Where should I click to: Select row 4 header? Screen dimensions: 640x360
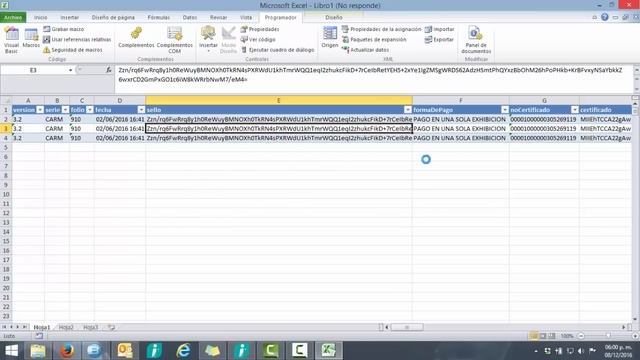click(x=6, y=138)
